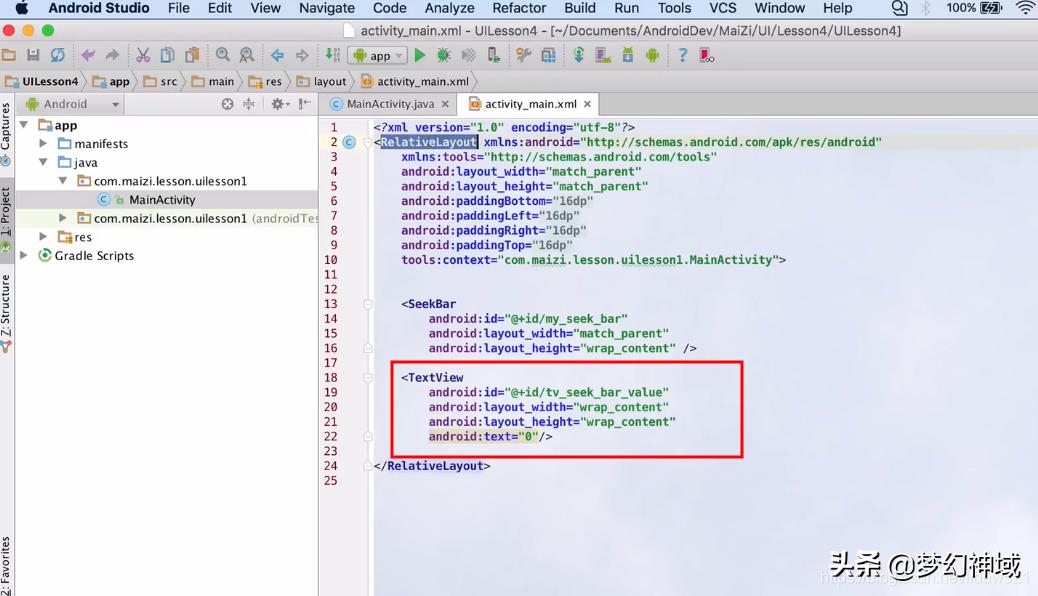Click the Debug bug icon in toolbar
Viewport: 1038px width, 596px height.
click(443, 56)
